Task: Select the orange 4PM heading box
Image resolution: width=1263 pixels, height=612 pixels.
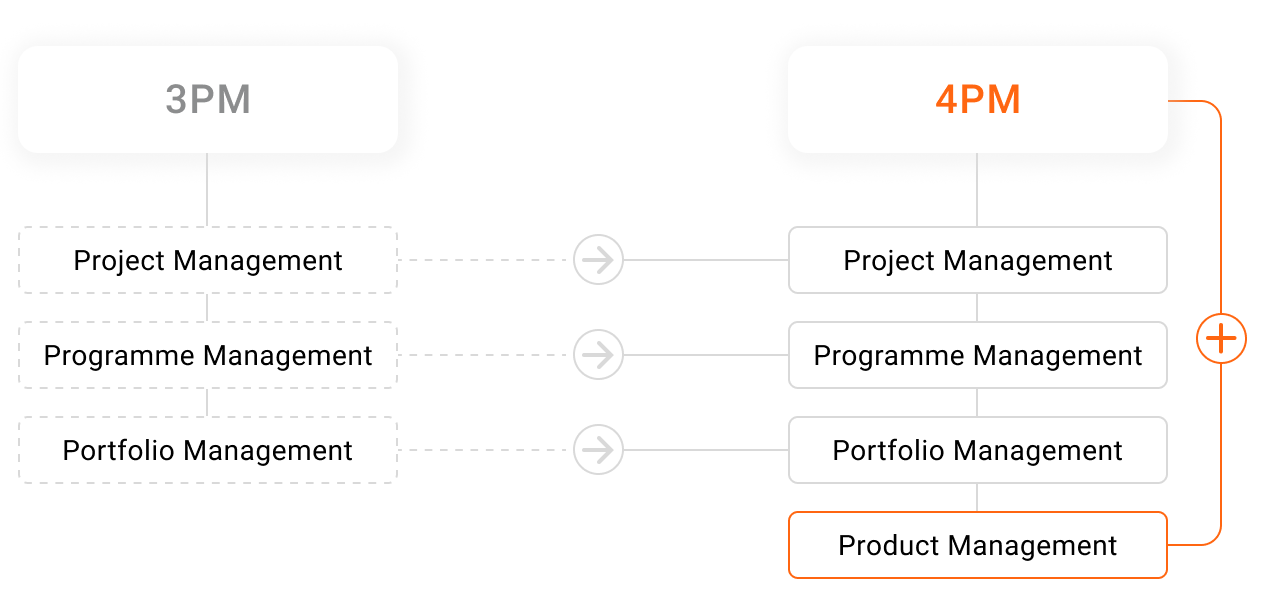Action: pyautogui.click(x=977, y=100)
